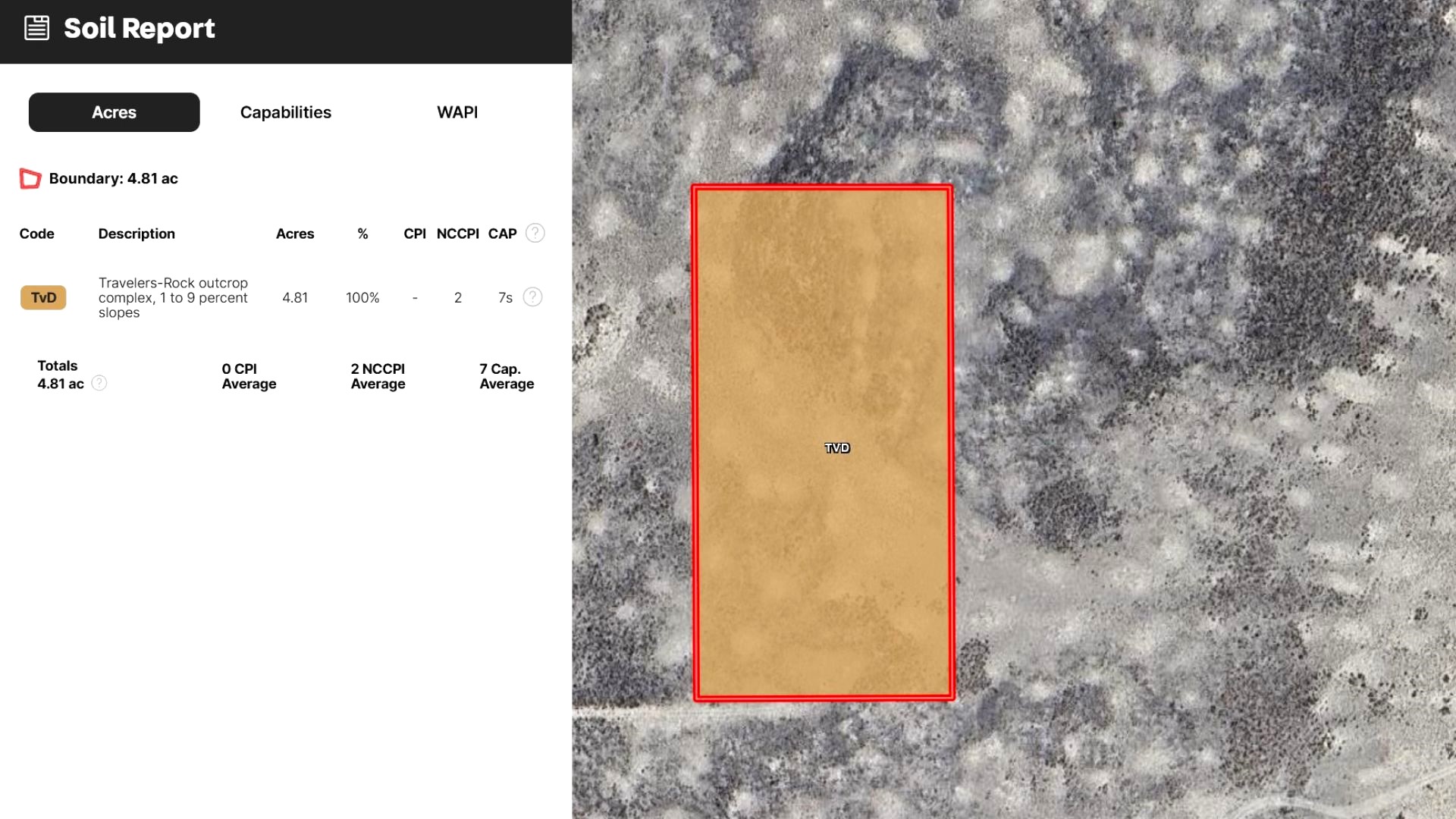This screenshot has width=1456, height=819.
Task: Switch to the Capabilities tab
Action: 286,112
